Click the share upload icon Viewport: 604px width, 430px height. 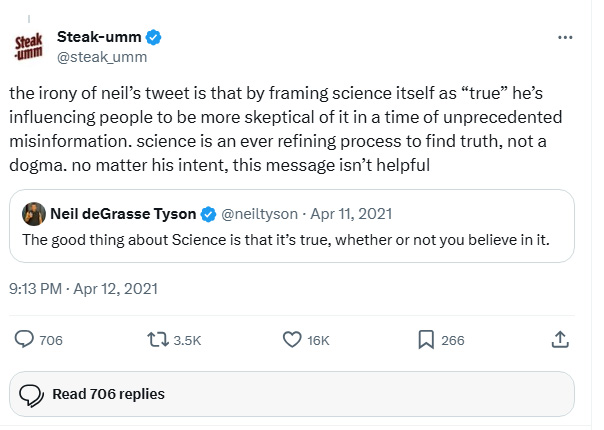560,340
